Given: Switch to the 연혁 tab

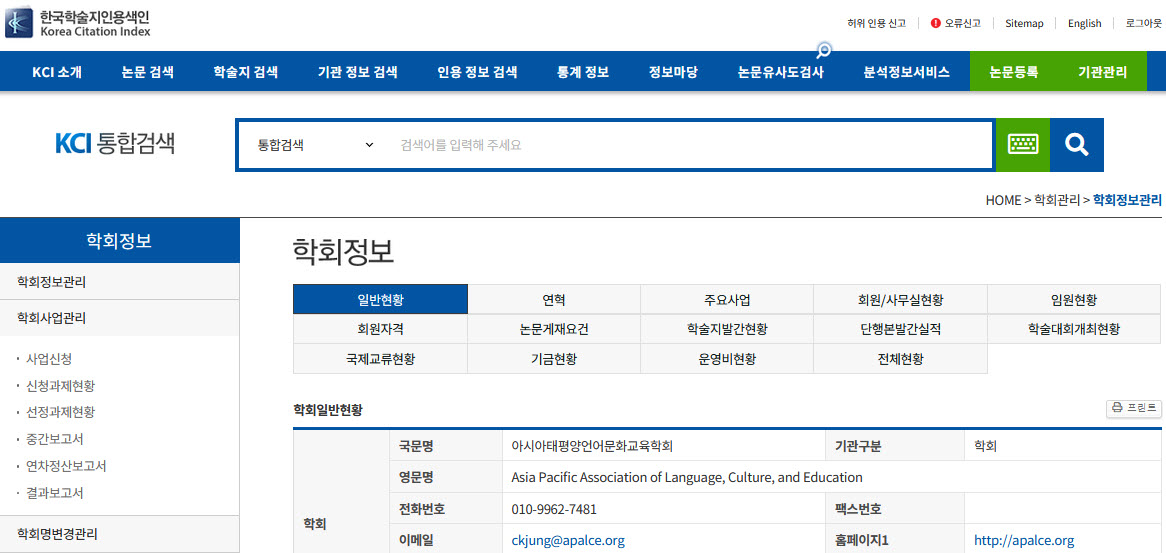Looking at the screenshot, I should pos(553,300).
